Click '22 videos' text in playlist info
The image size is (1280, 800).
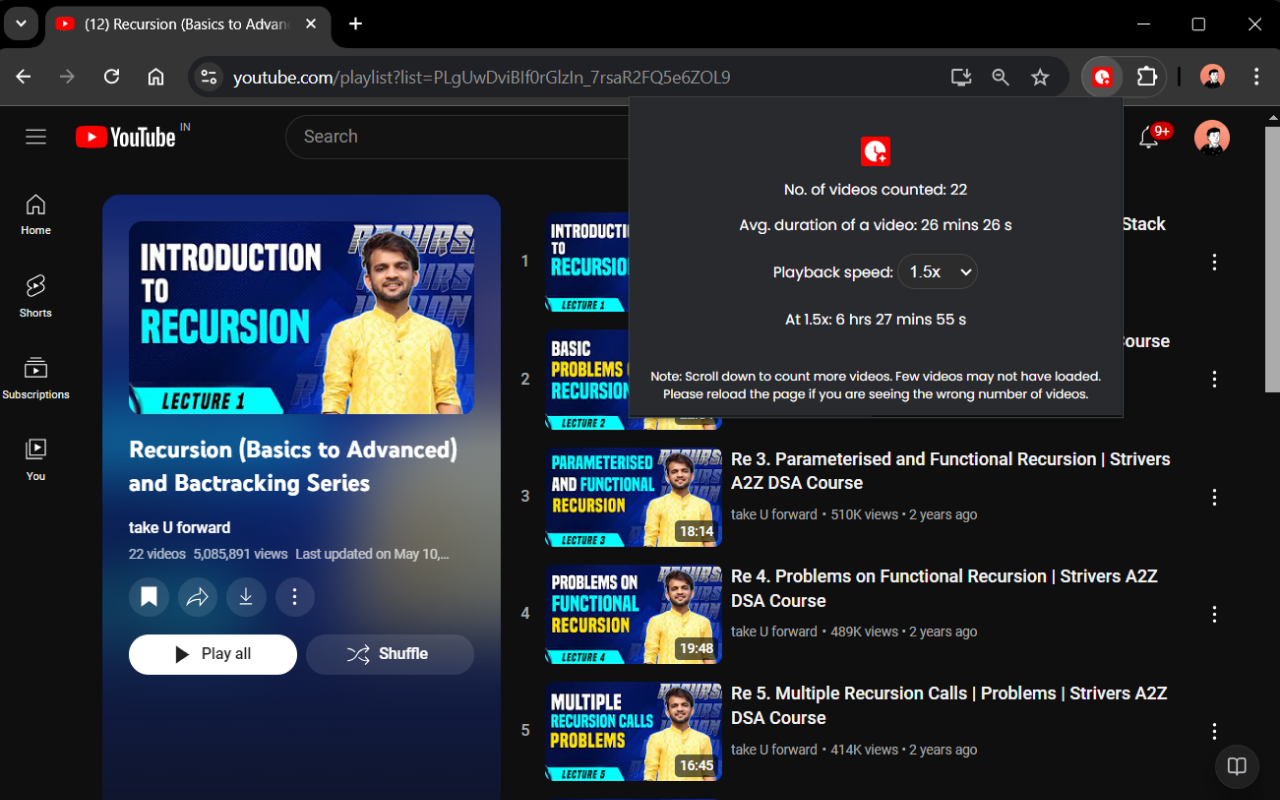coord(157,553)
